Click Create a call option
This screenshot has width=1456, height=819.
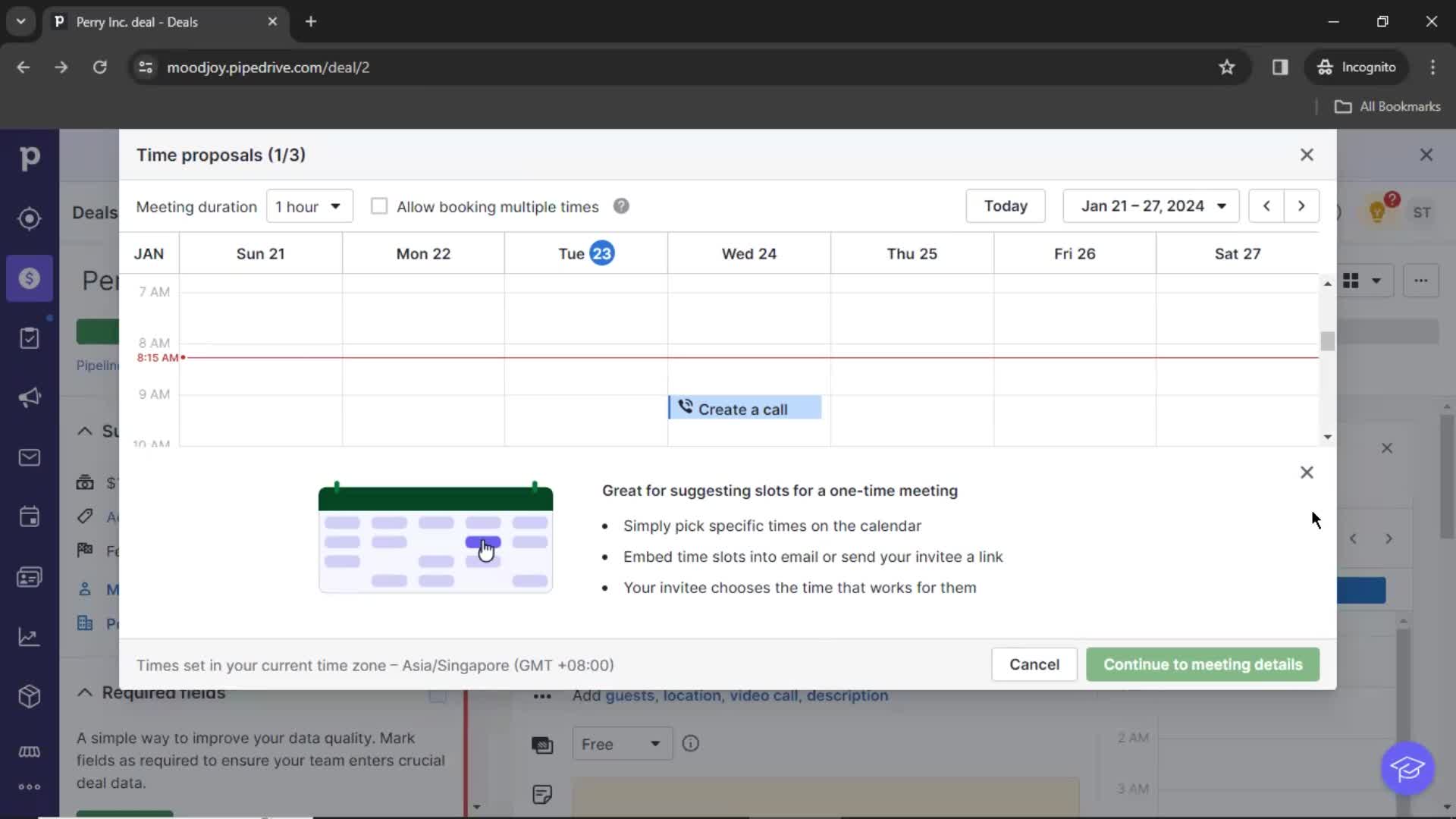point(747,408)
